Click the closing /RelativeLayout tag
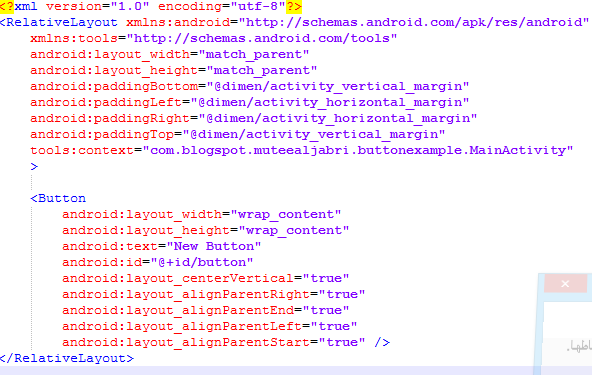592x375 pixels. coord(67,358)
